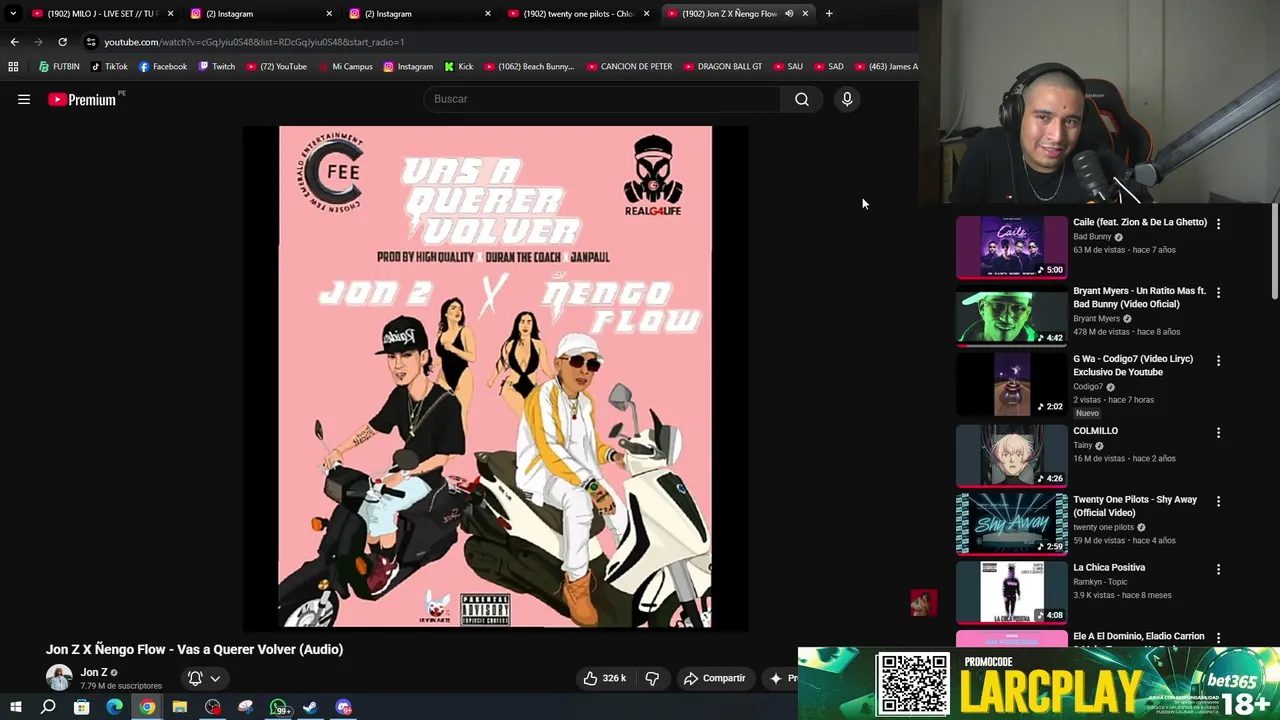This screenshot has width=1280, height=720.
Task: Toggle the subscription notification bell
Action: pos(195,678)
